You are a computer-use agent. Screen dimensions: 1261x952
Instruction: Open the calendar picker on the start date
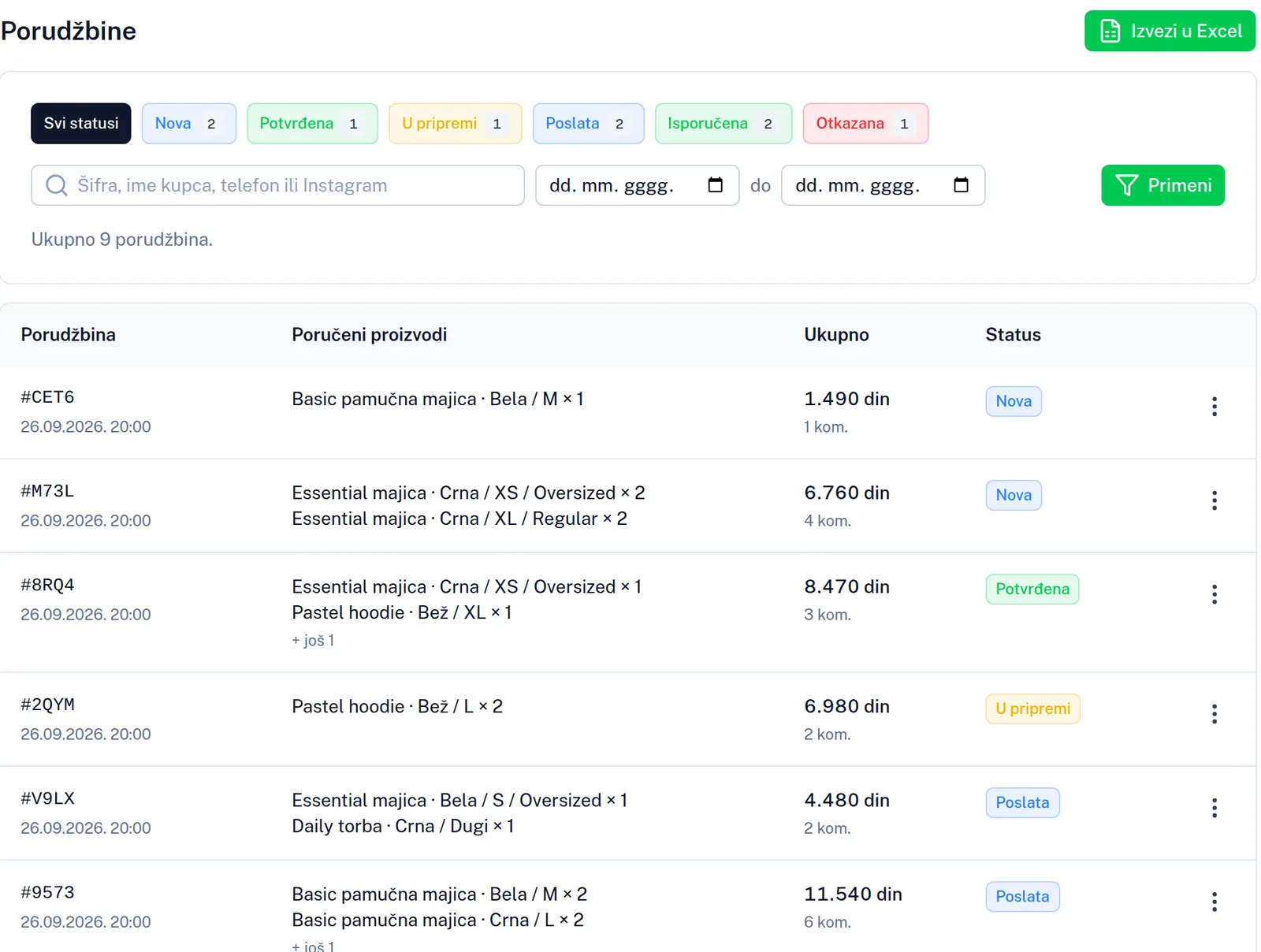click(715, 185)
